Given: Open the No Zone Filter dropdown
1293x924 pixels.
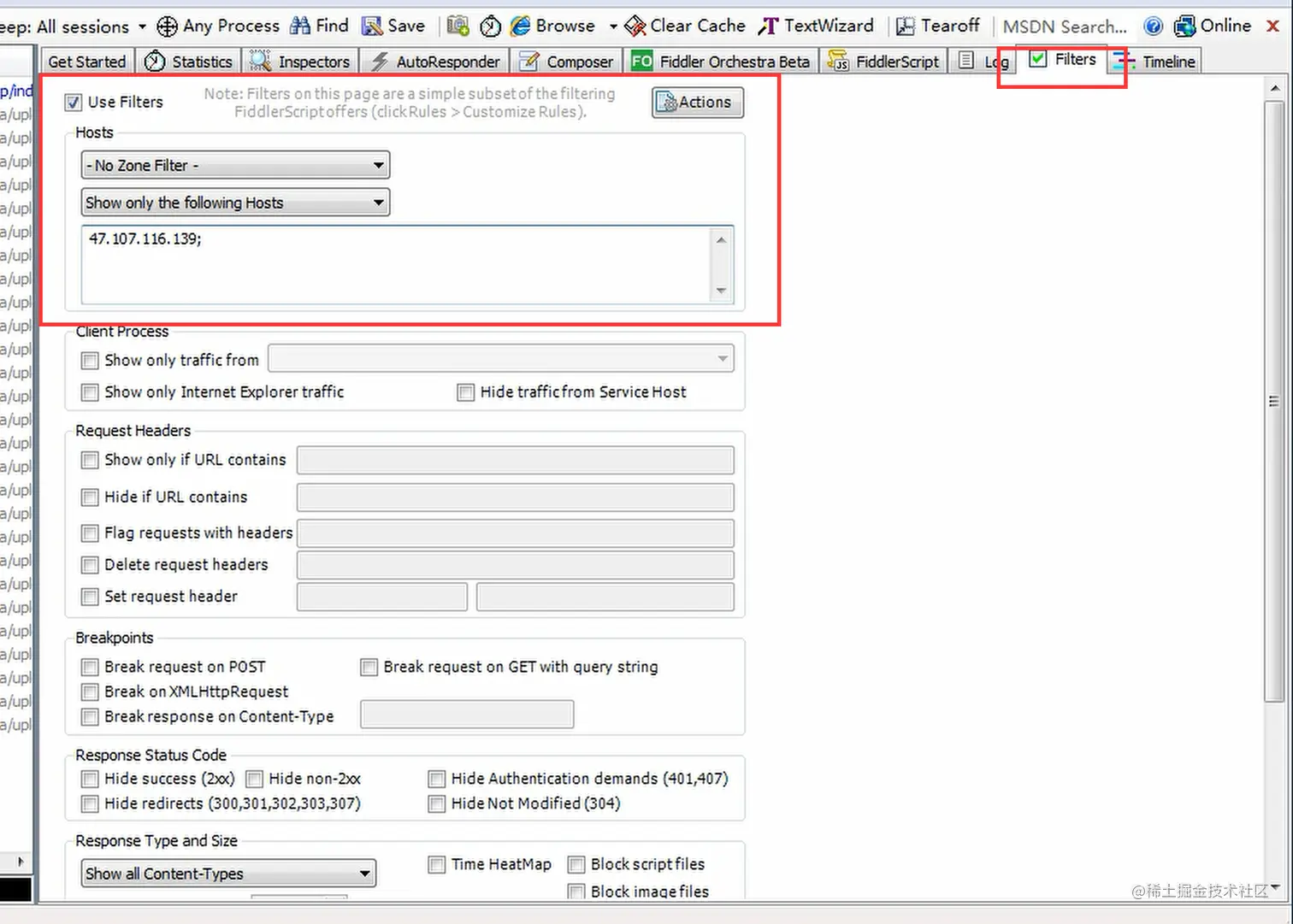Looking at the screenshot, I should click(235, 165).
